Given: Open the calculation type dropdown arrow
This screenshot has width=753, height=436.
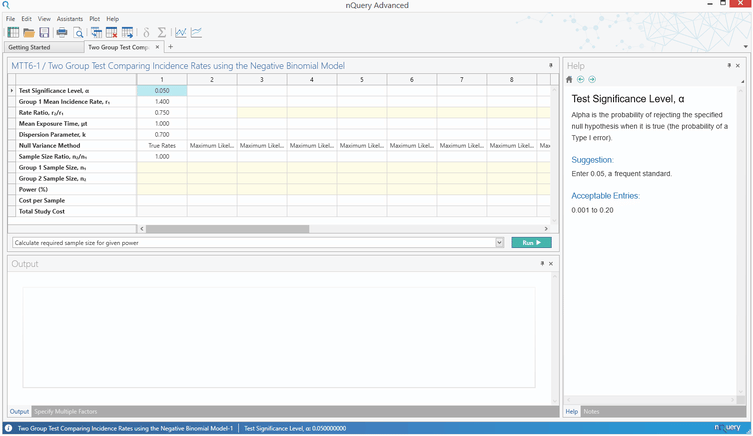Looking at the screenshot, I should click(x=499, y=242).
